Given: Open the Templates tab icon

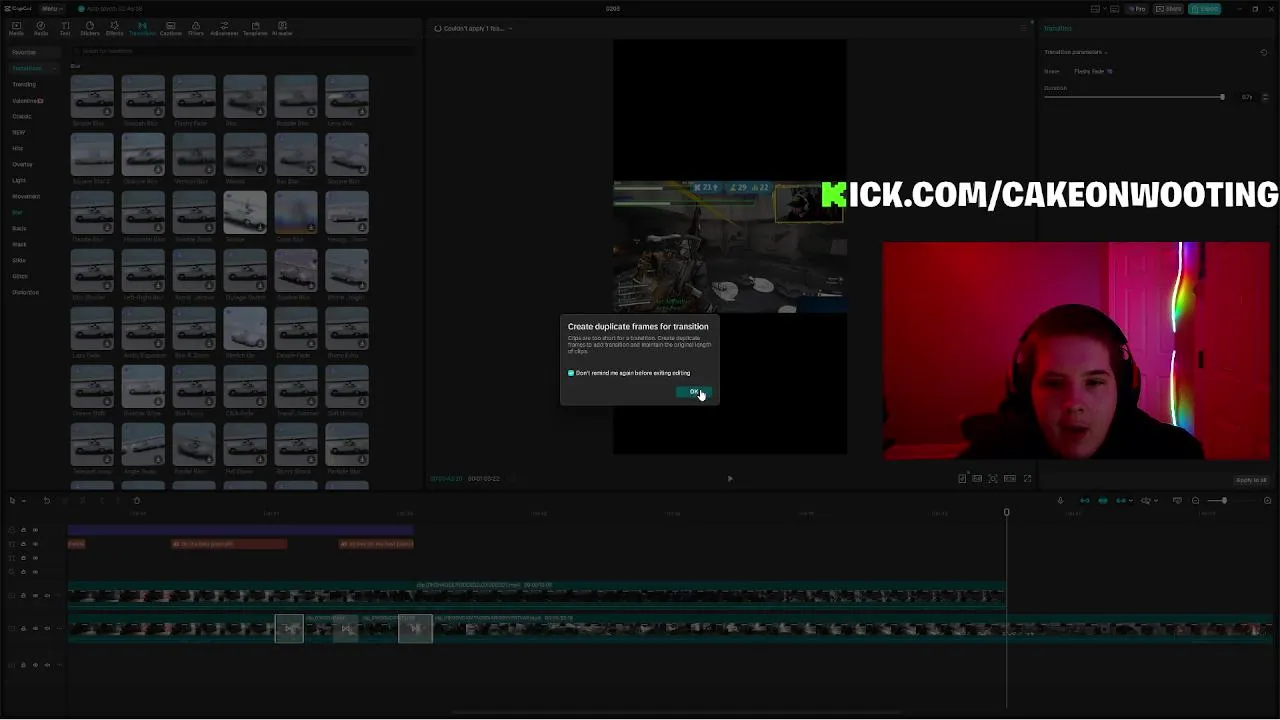Looking at the screenshot, I should pos(255,28).
